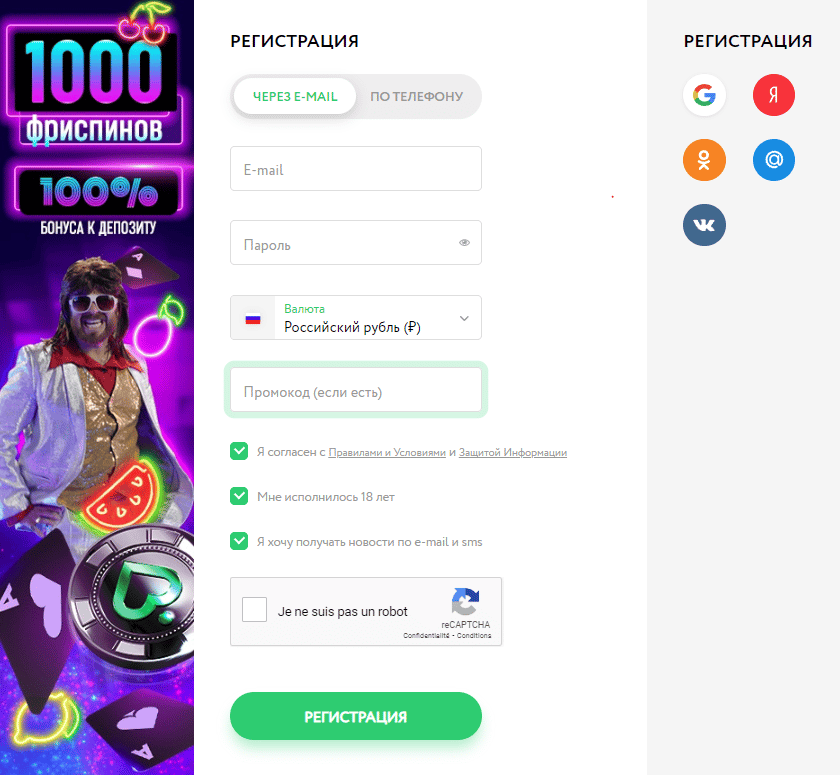Toggle the 18 years old confirmation checkbox
840x775 pixels.
(239, 496)
